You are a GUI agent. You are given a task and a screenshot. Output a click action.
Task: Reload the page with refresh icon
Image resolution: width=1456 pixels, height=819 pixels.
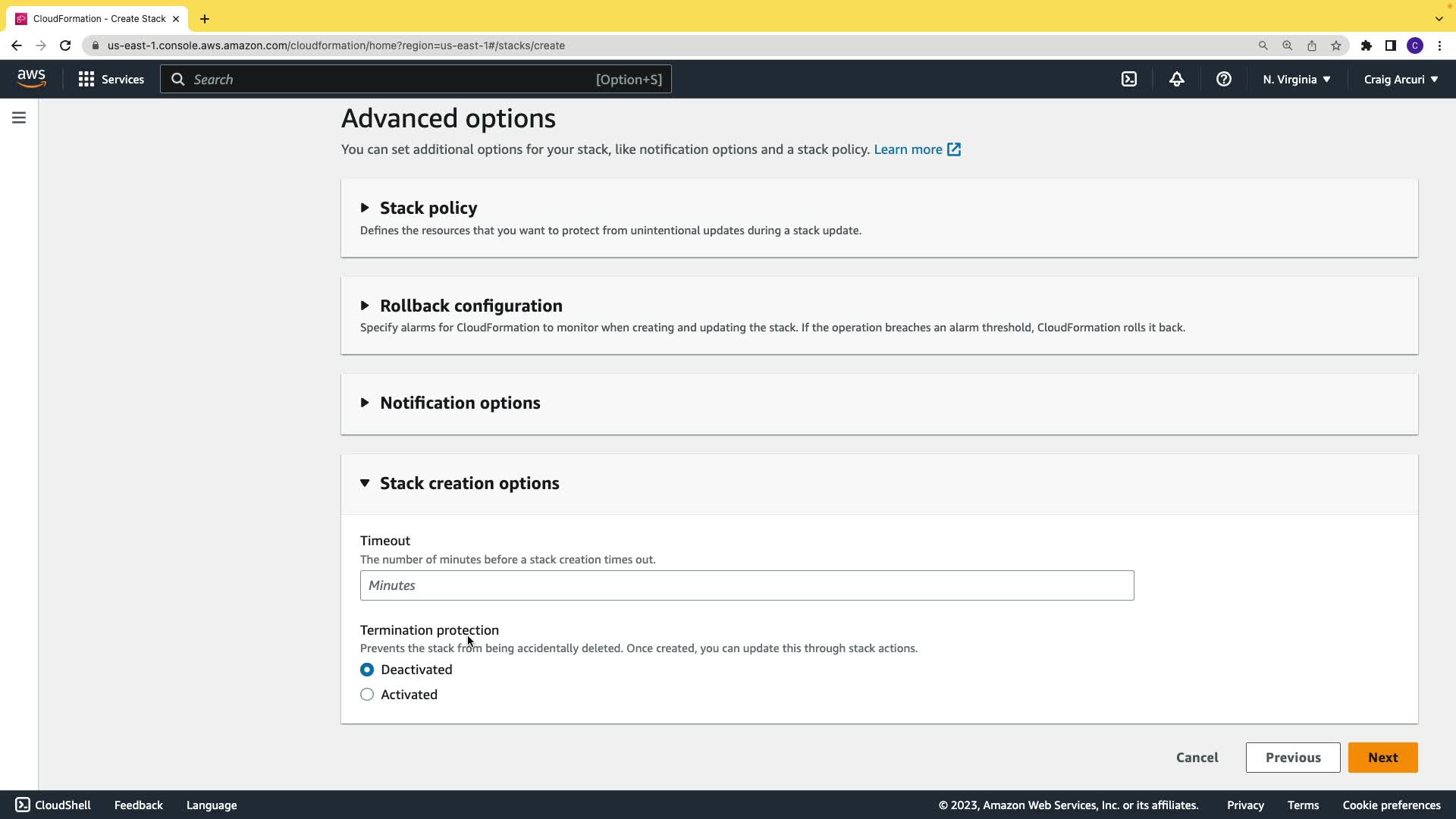coord(65,45)
